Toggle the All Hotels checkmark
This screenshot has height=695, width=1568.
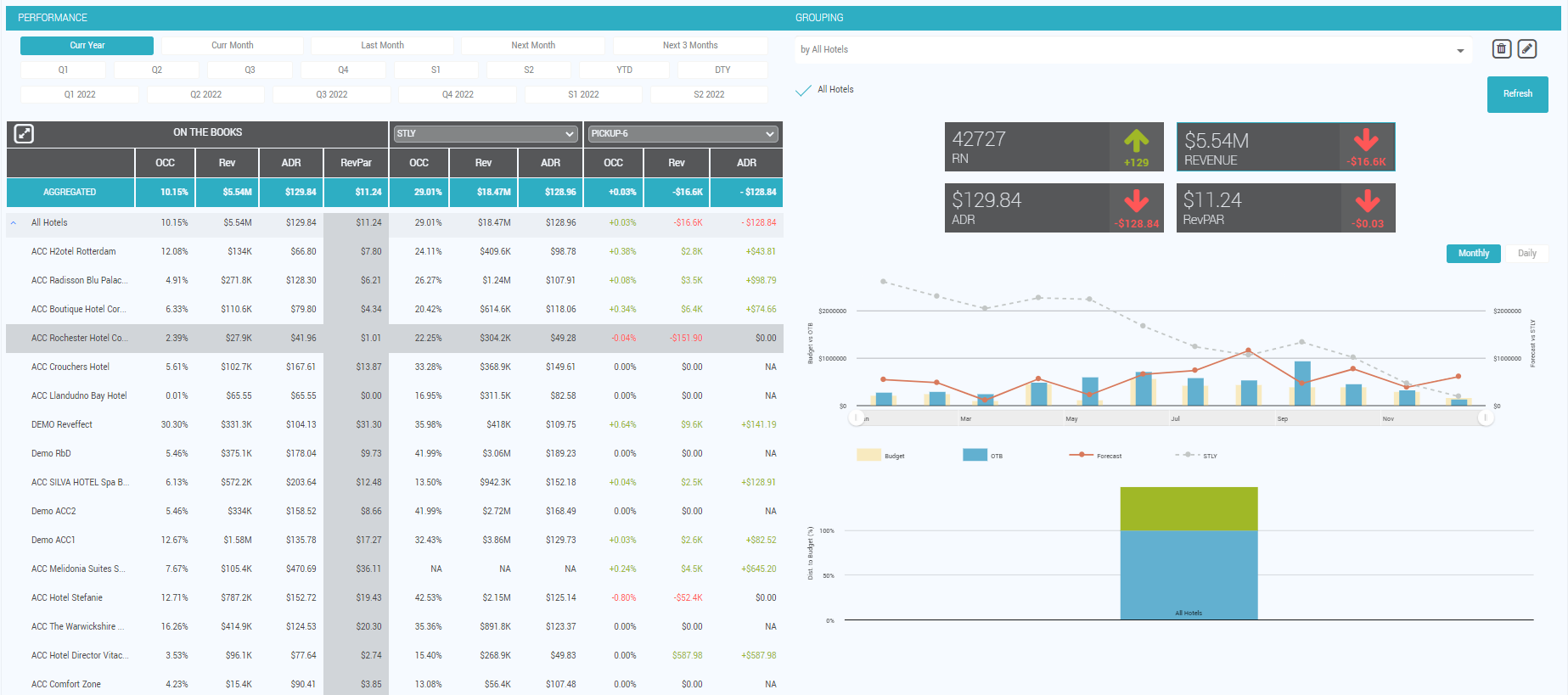click(x=803, y=90)
